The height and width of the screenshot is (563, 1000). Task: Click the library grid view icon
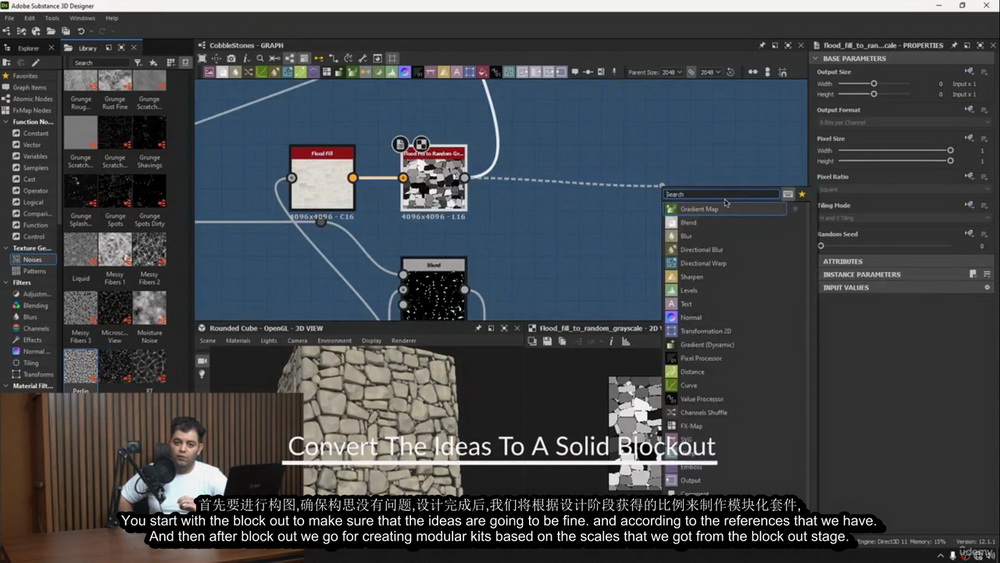170,62
